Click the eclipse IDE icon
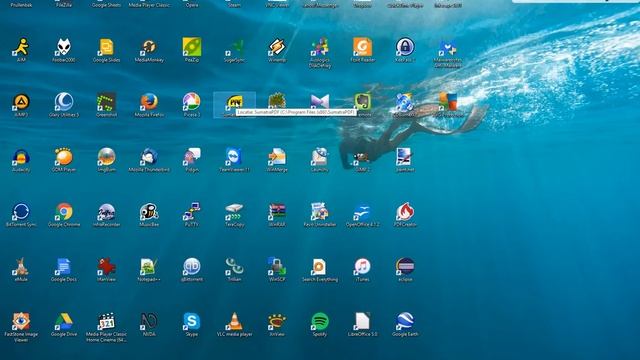Screen dimensions: 640x360 point(405,267)
